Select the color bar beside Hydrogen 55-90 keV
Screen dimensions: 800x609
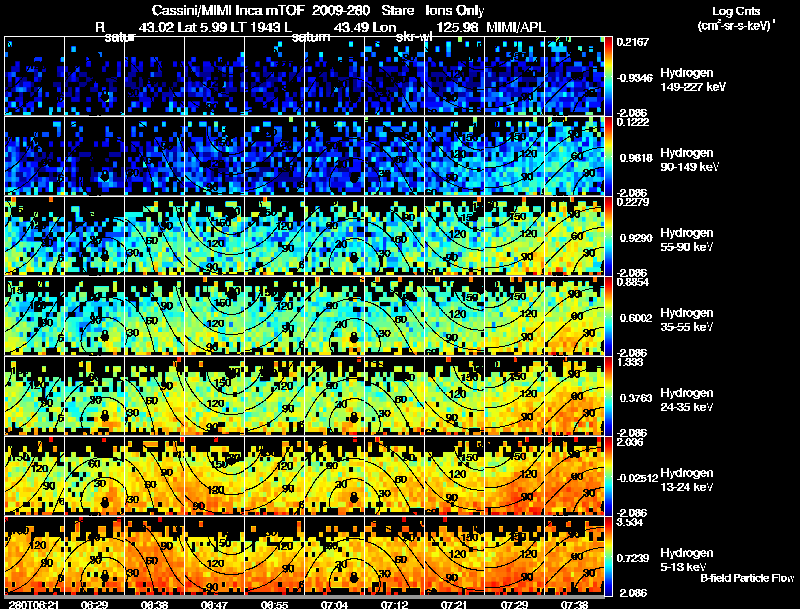608,236
